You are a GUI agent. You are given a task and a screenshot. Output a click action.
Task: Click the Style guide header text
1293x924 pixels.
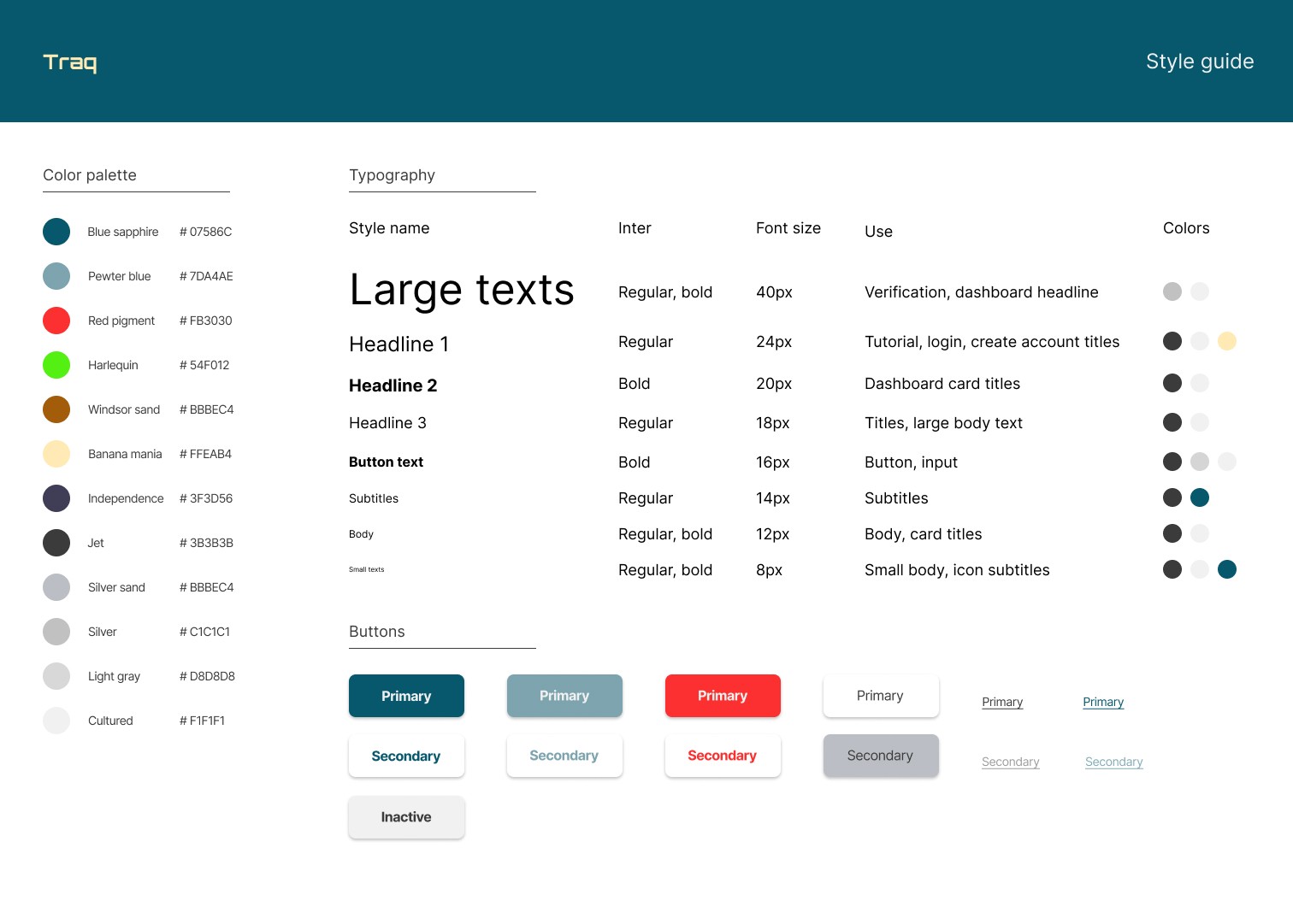(1200, 62)
